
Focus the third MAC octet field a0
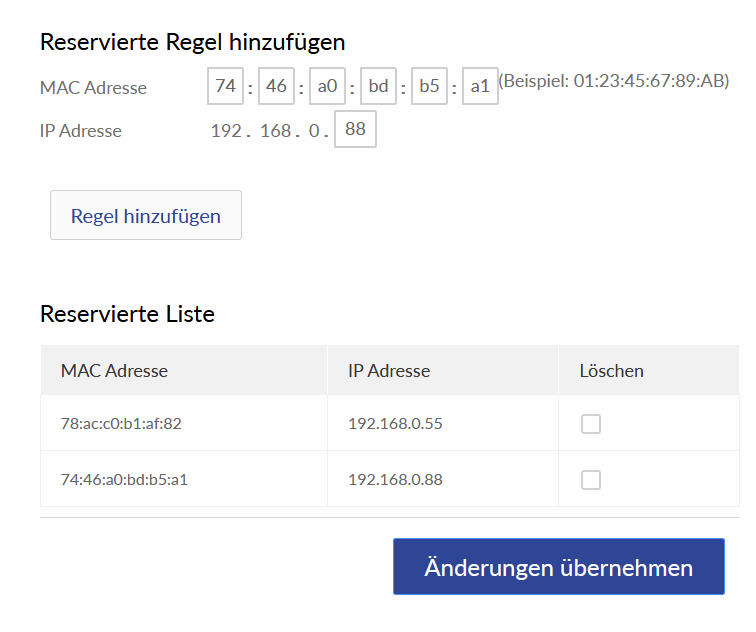(327, 87)
